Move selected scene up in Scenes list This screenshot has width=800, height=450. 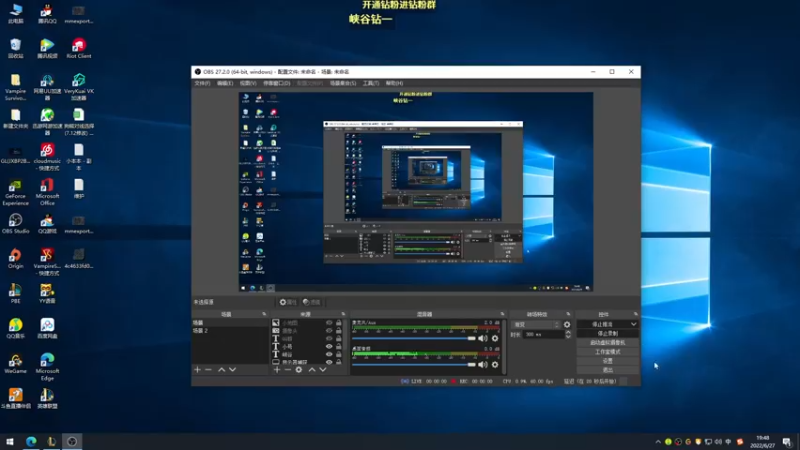tap(221, 369)
